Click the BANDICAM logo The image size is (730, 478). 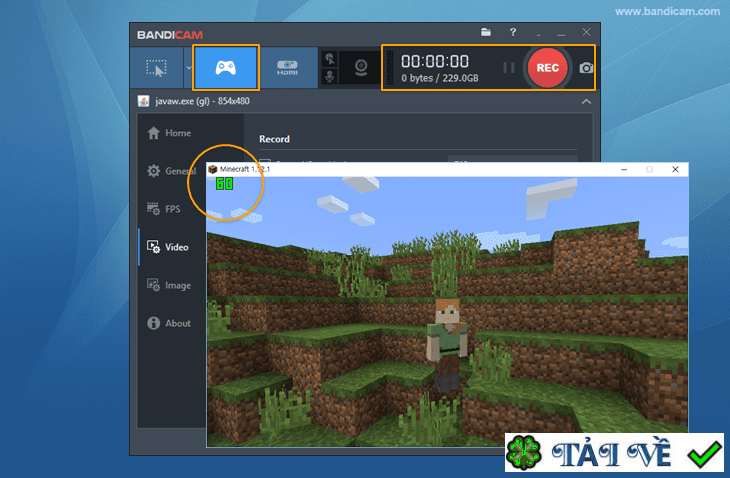(x=170, y=35)
